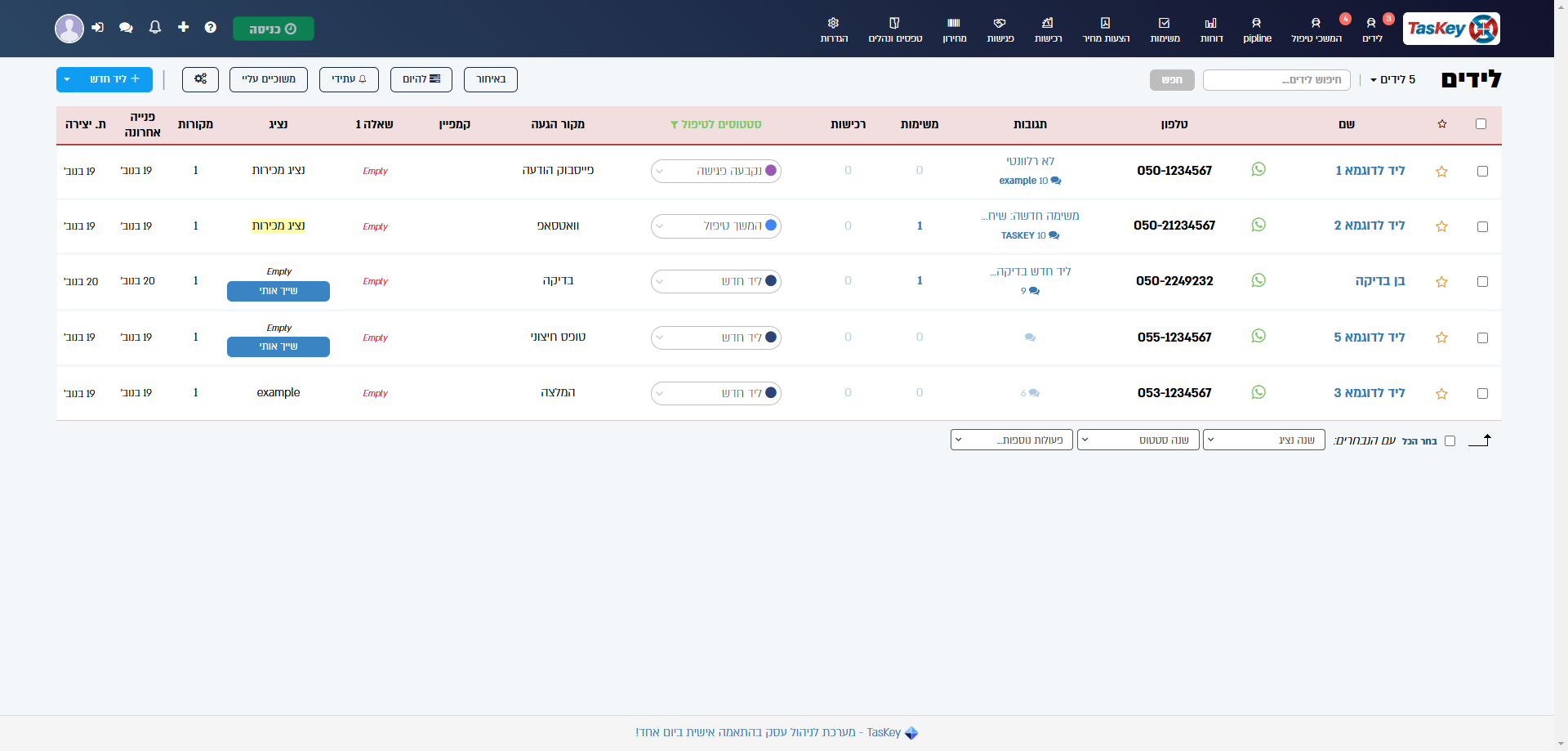The height and width of the screenshot is (751, 1568).
Task: Click the lead search input field
Action: [1276, 79]
